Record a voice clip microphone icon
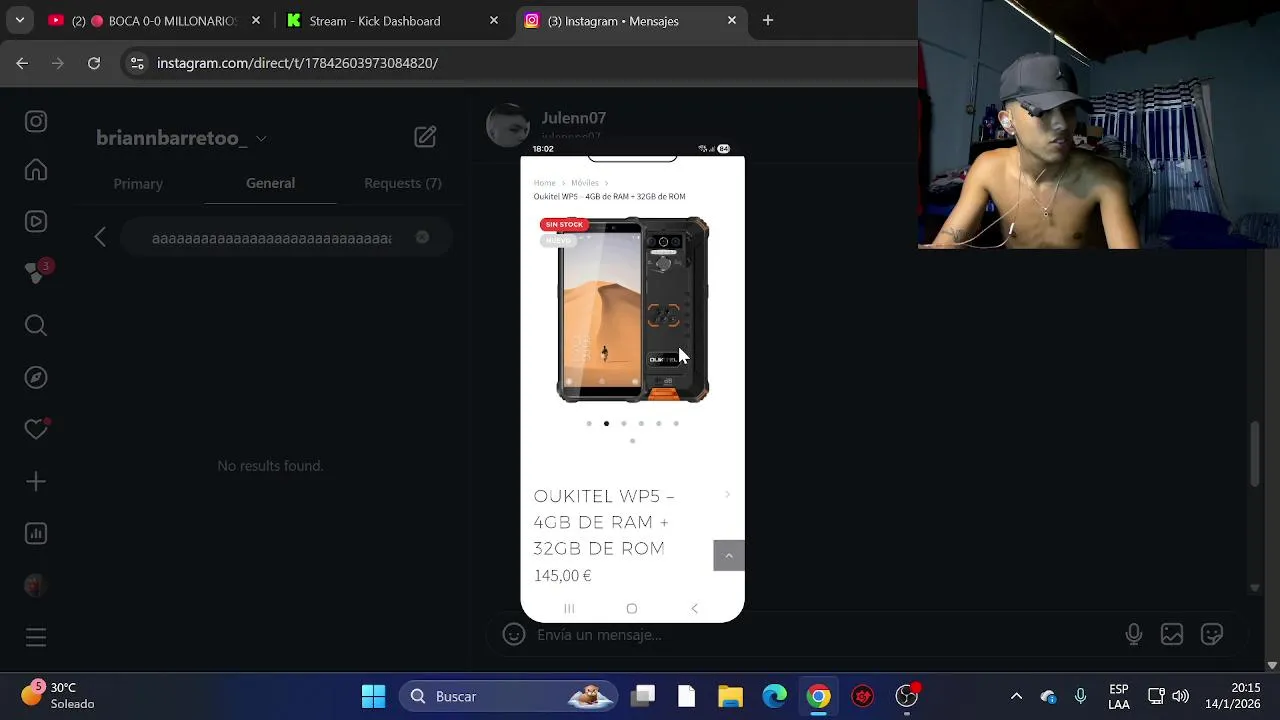1280x720 pixels. coord(1133,634)
